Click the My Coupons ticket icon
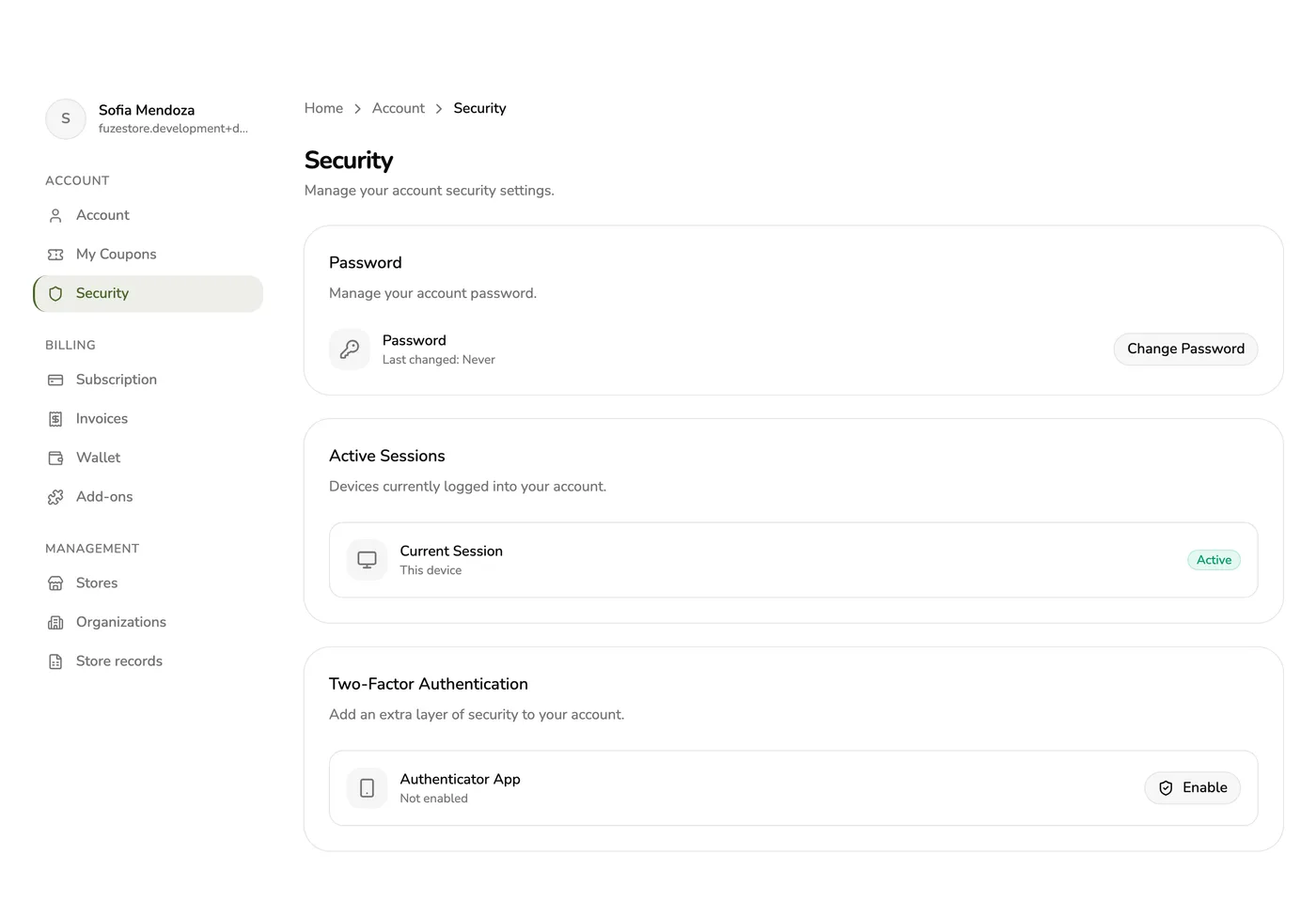This screenshot has height=901, width=1316. pos(55,255)
